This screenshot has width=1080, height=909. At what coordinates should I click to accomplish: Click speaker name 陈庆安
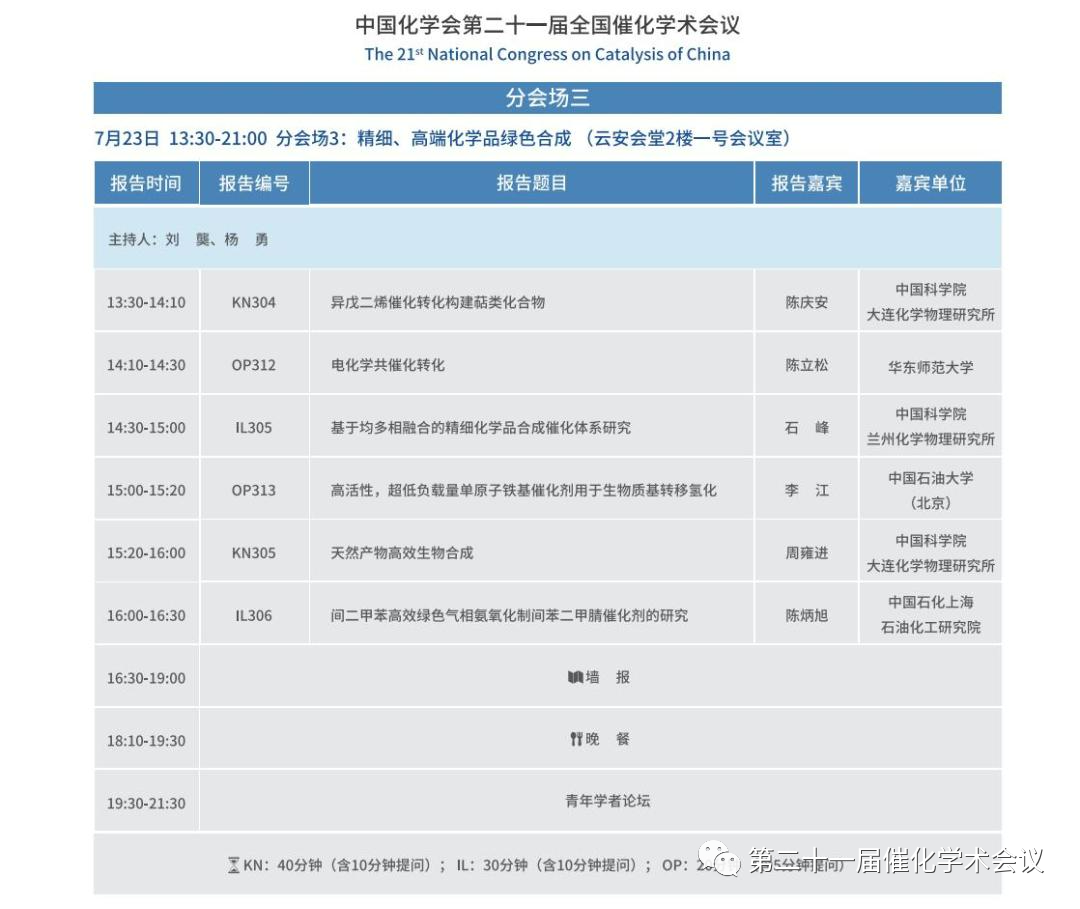pyautogui.click(x=807, y=302)
